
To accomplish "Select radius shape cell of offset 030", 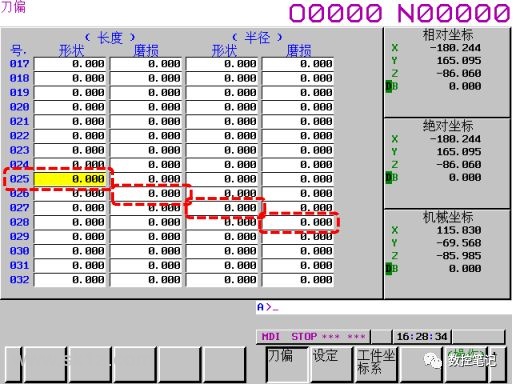I will (x=222, y=251).
